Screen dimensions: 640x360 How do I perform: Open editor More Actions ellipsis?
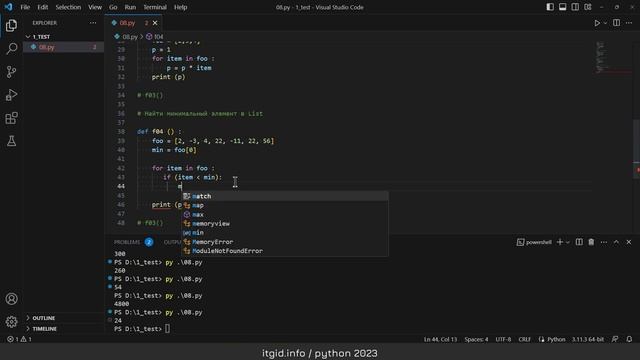tap(629, 23)
